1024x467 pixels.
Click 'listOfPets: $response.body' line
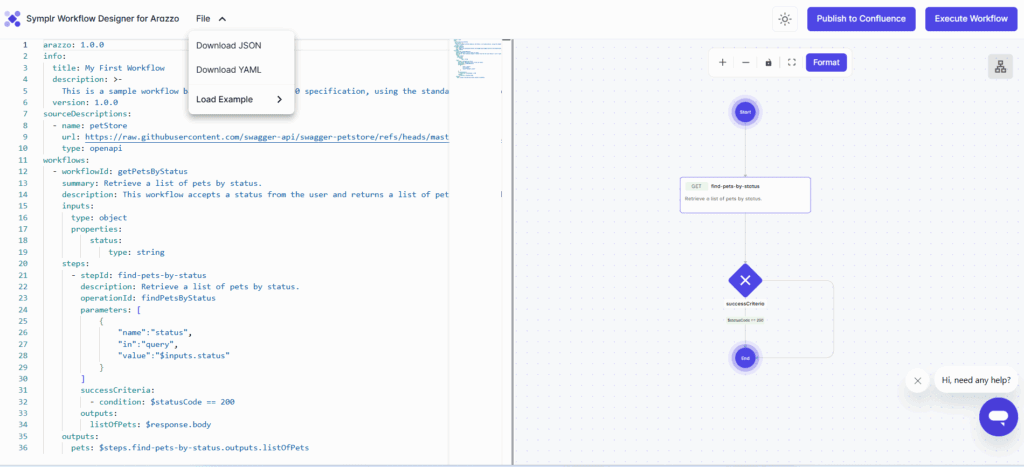(150, 425)
